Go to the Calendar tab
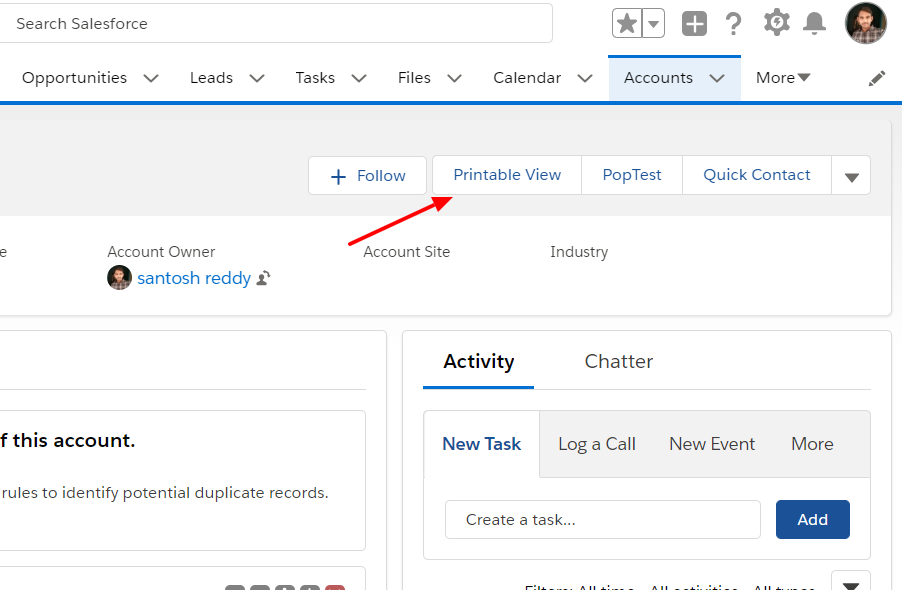Image resolution: width=902 pixels, height=590 pixels. 527,78
